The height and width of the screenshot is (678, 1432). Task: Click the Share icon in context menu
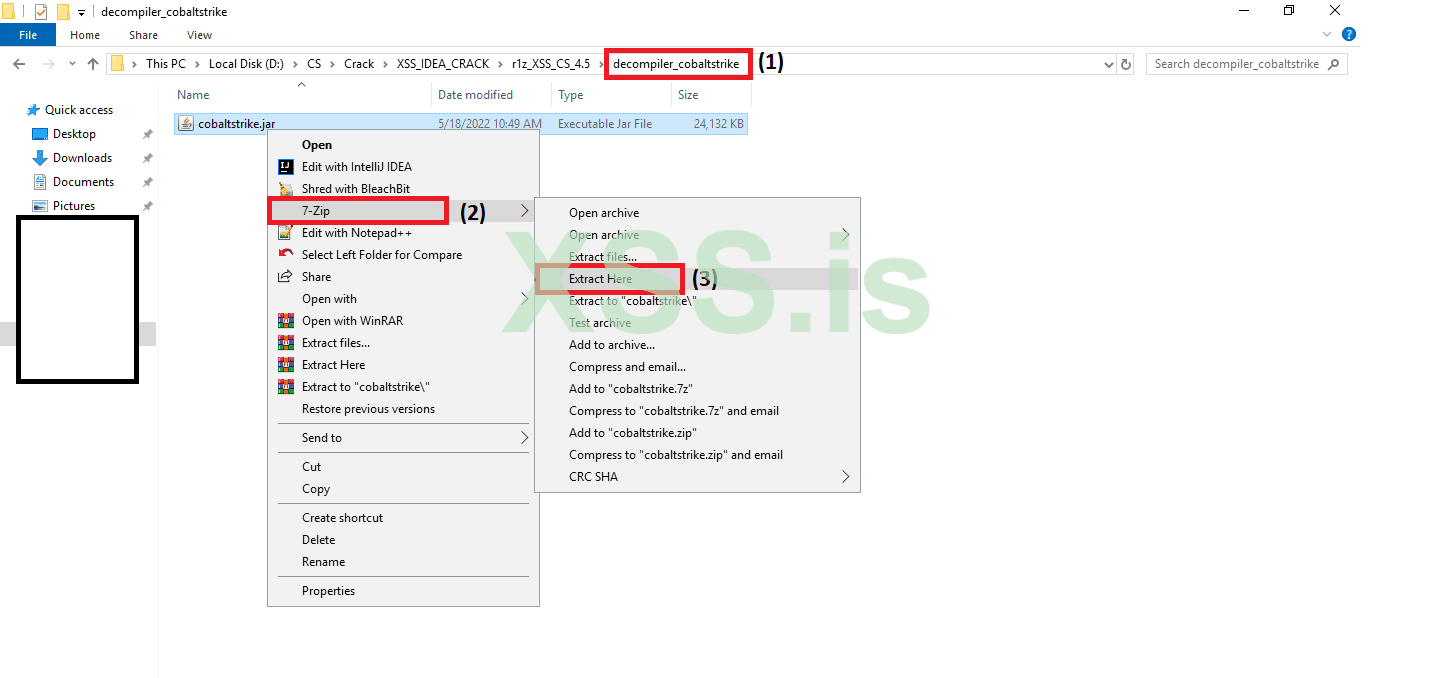(285, 277)
